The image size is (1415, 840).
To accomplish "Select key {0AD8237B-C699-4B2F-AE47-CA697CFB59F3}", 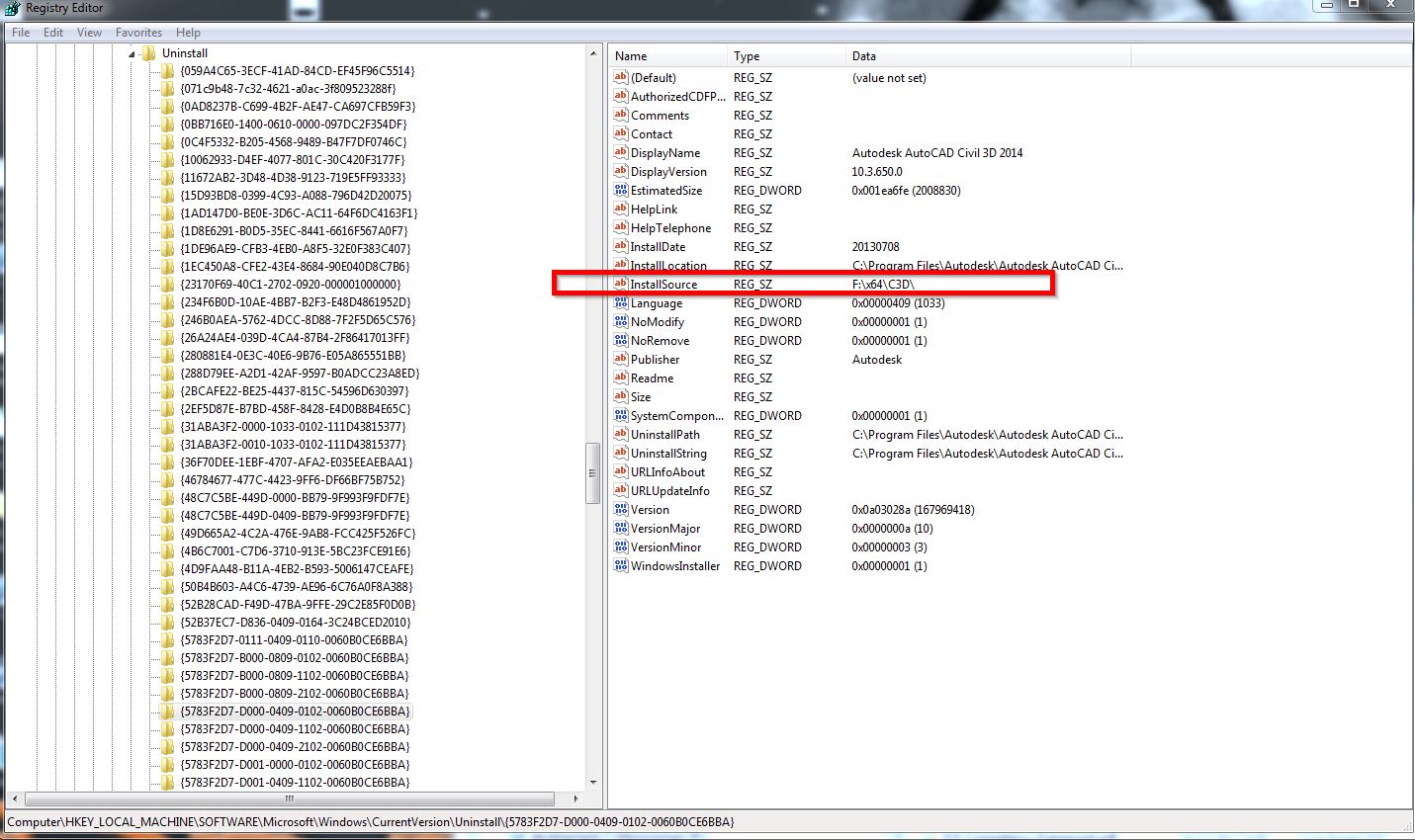I will (x=298, y=107).
